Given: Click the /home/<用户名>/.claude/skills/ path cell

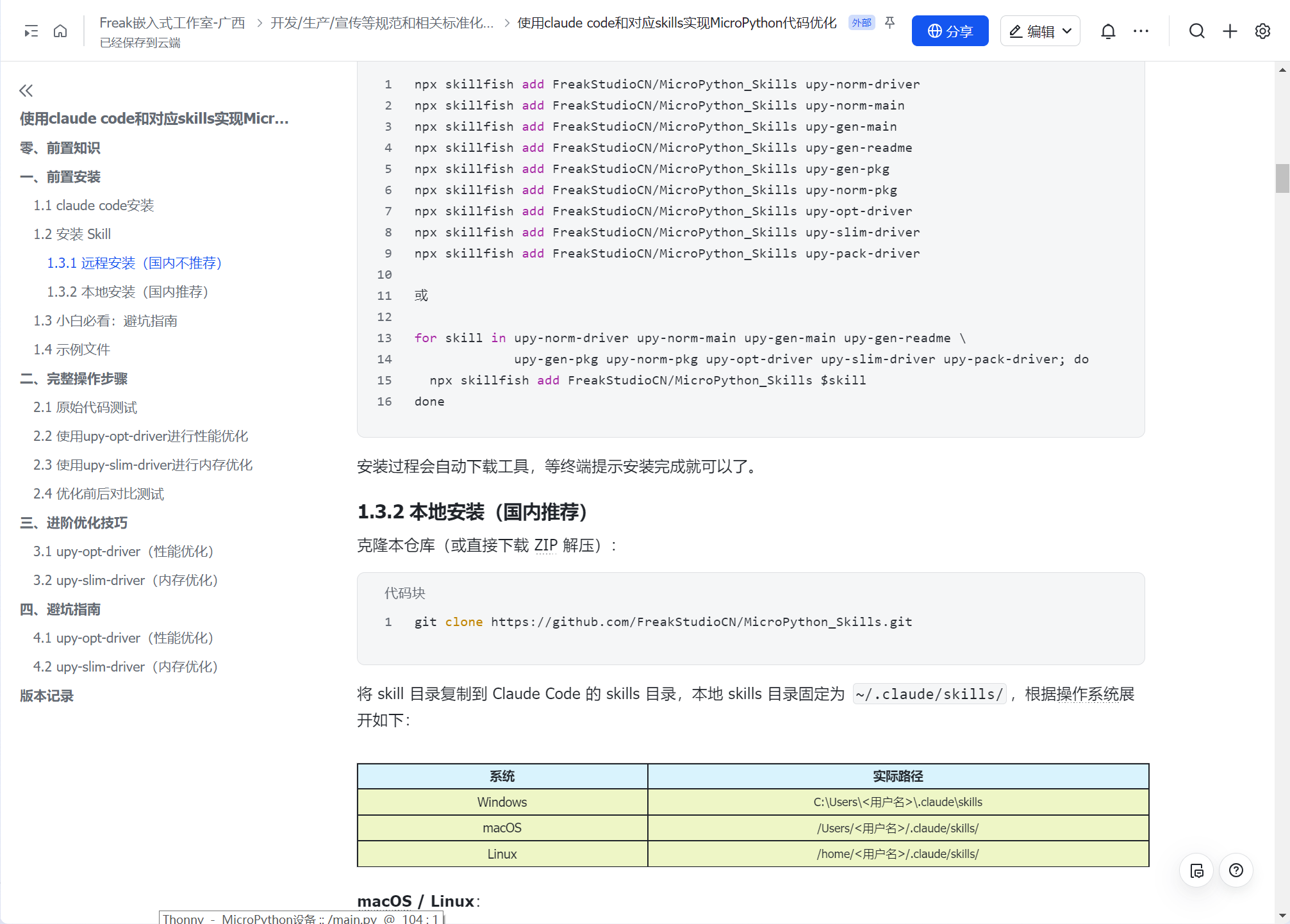Looking at the screenshot, I should click(x=898, y=854).
